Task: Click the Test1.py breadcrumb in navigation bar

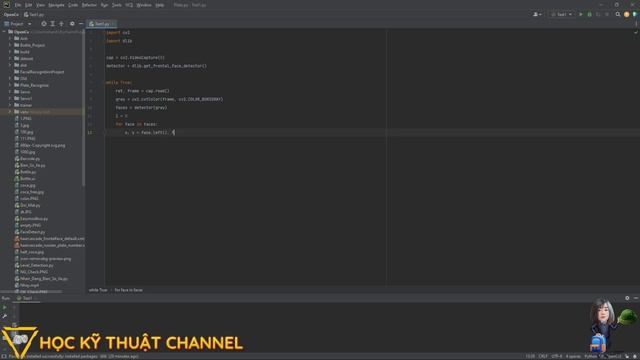Action: pyautogui.click(x=34, y=14)
